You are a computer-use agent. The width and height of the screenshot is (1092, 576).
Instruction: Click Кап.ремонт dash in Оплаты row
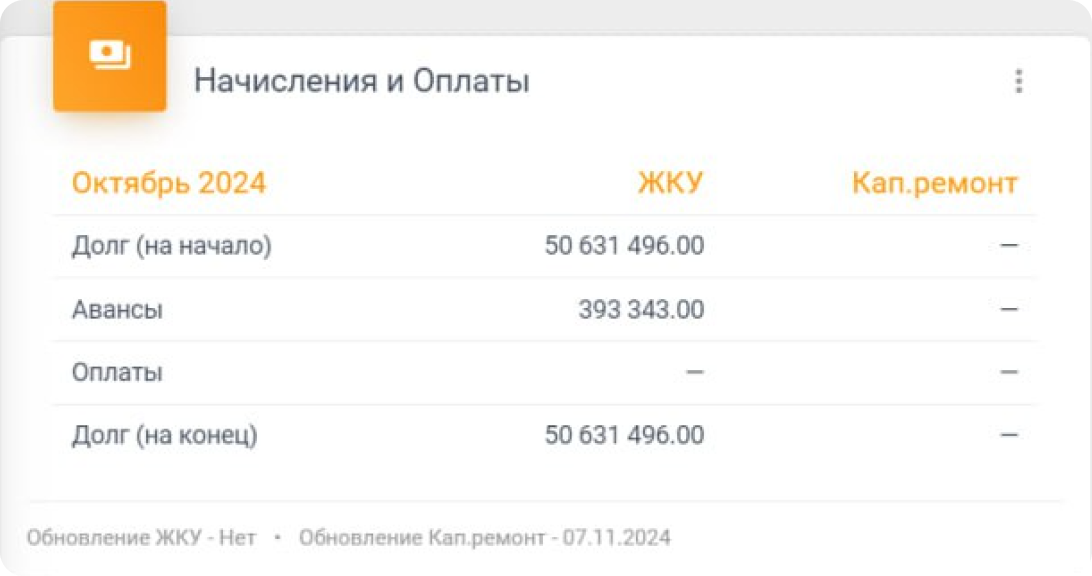click(1009, 373)
